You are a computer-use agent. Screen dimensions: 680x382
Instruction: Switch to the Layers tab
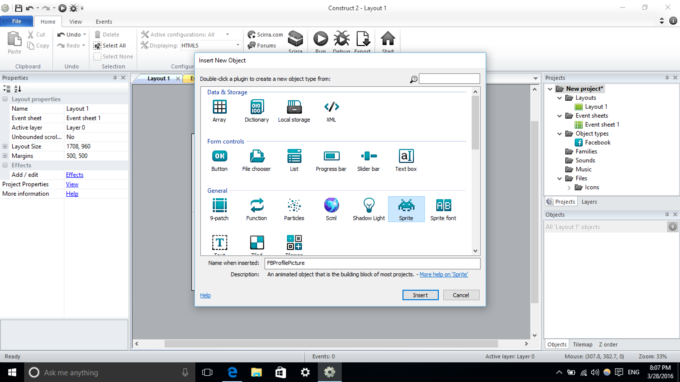click(589, 202)
